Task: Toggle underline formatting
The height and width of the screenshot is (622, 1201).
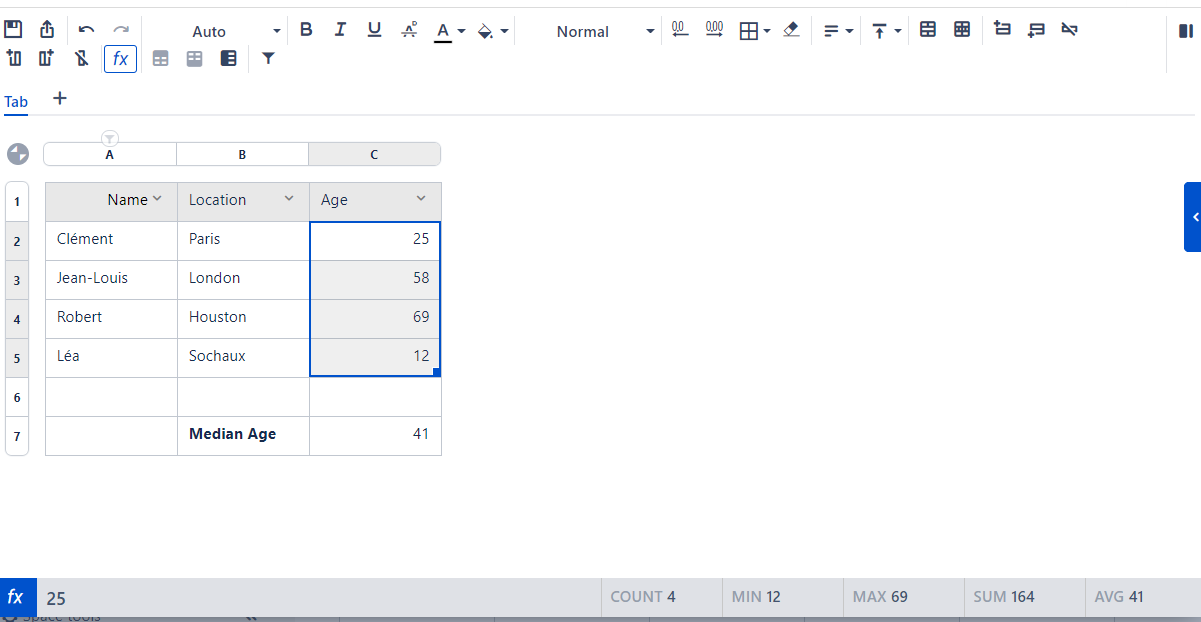Action: [374, 29]
